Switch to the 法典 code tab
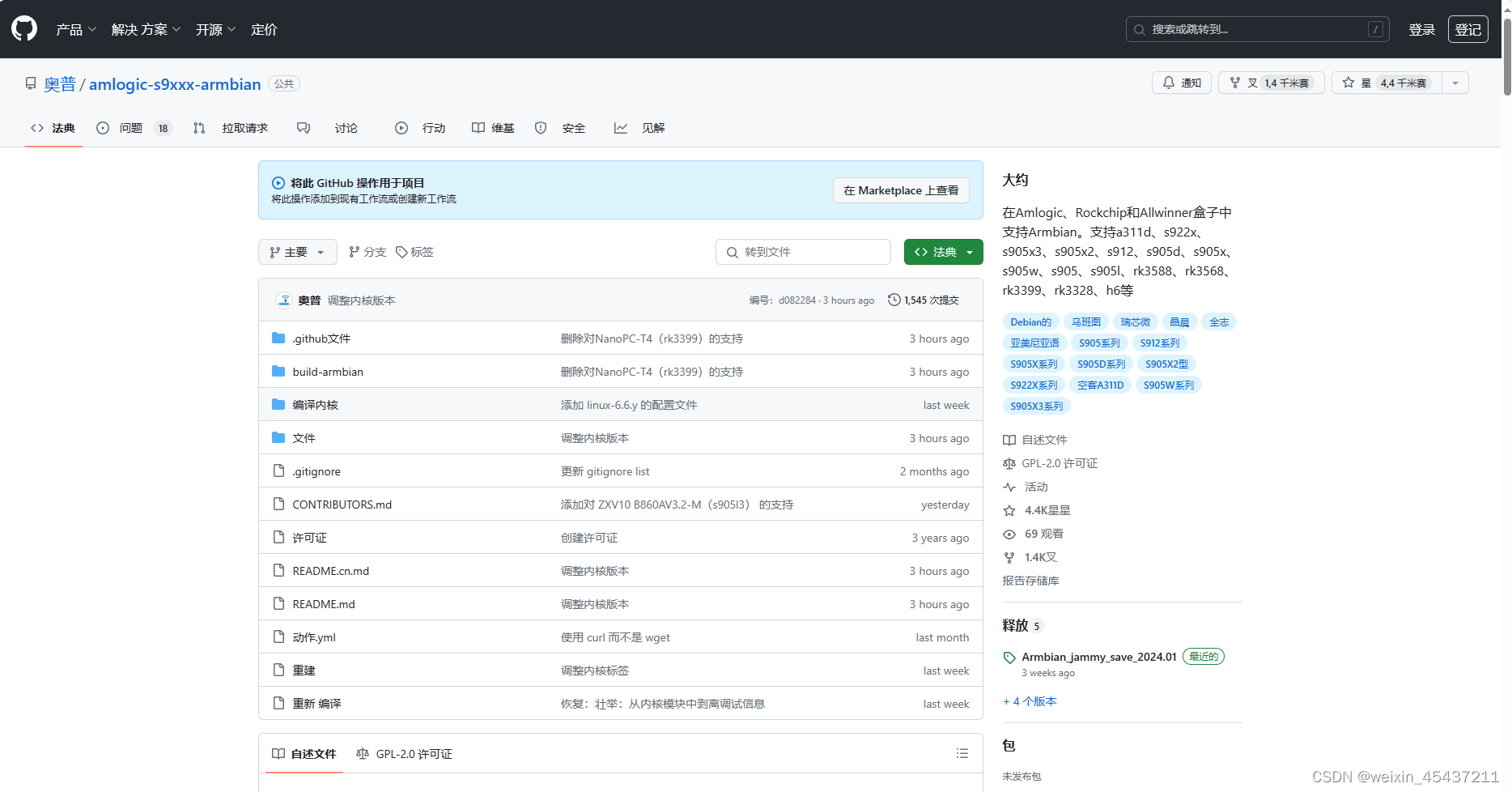Image resolution: width=1512 pixels, height=792 pixels. pyautogui.click(x=53, y=128)
